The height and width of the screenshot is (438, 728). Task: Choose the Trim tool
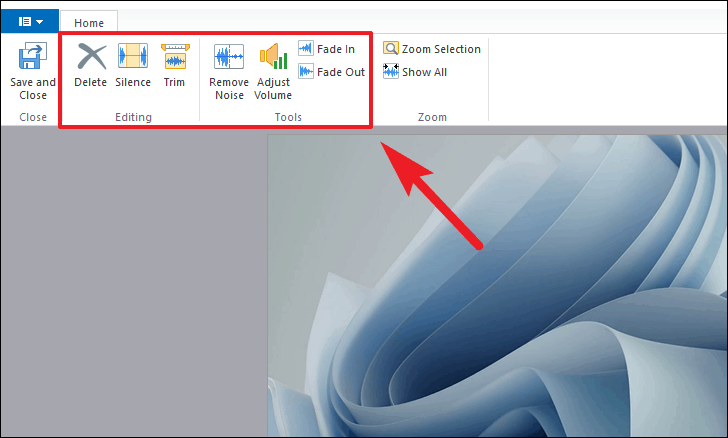click(175, 65)
